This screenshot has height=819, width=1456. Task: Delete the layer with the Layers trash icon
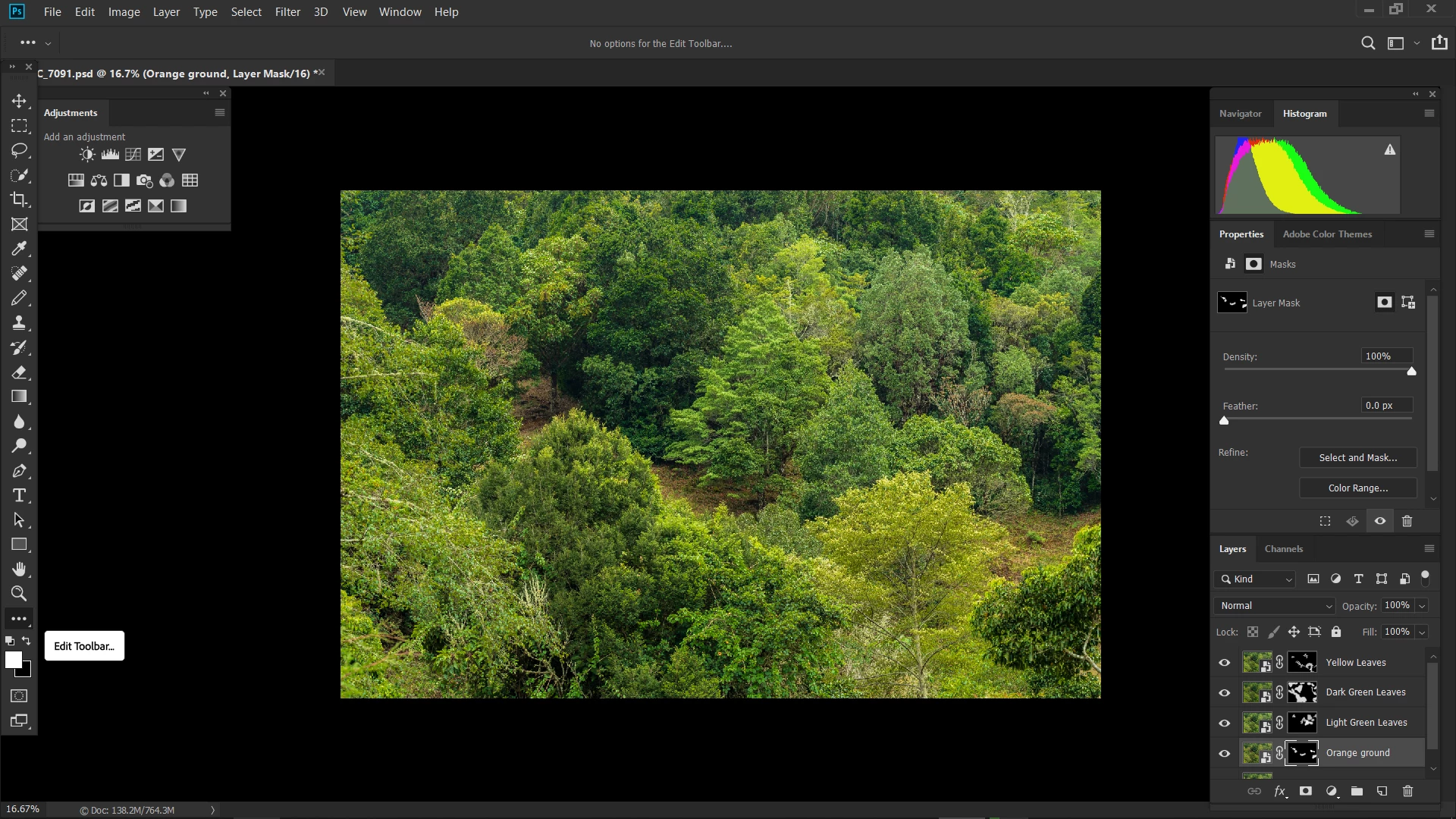pos(1407,791)
